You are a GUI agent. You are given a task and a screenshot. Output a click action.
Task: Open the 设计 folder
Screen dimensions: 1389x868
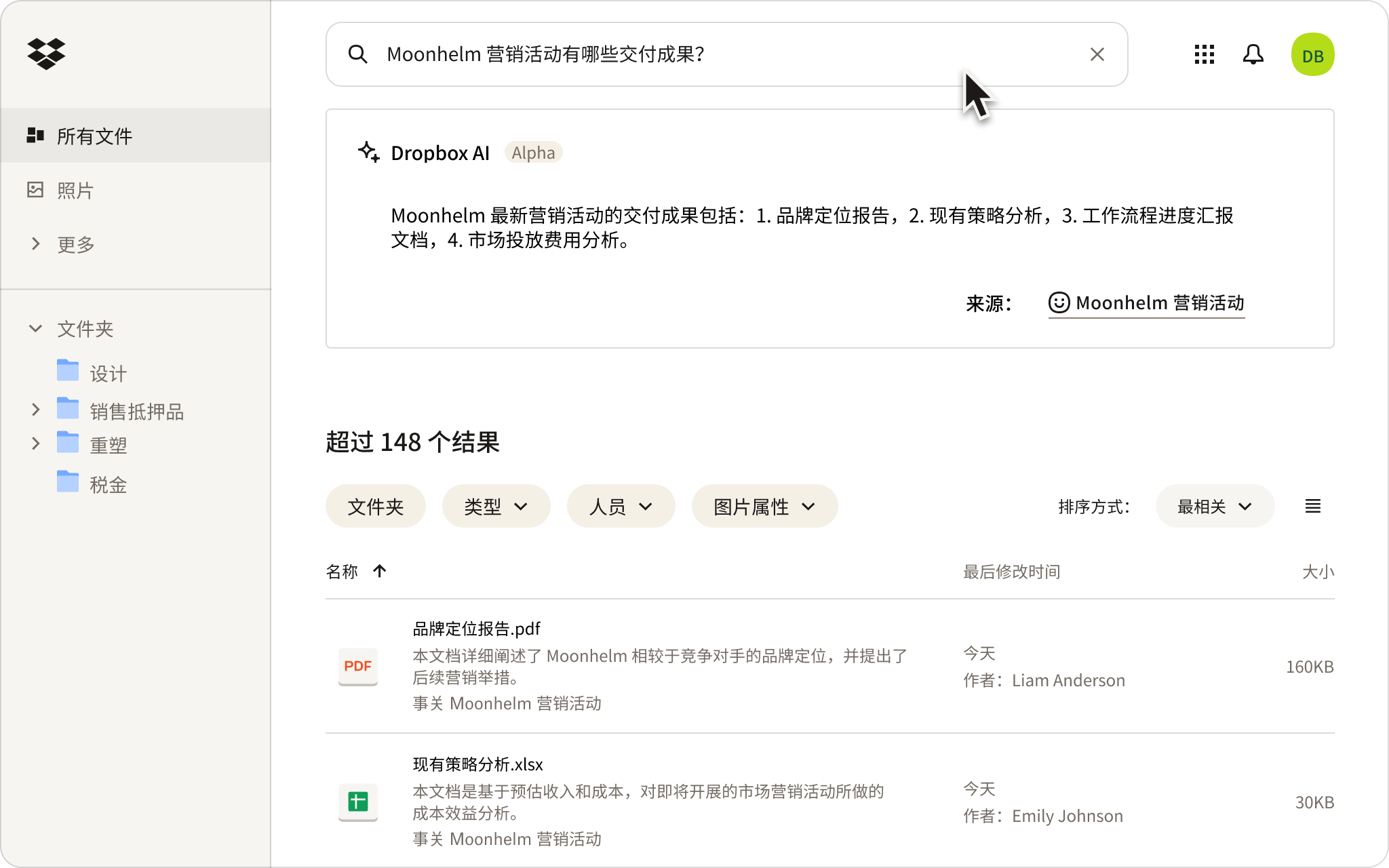click(109, 373)
